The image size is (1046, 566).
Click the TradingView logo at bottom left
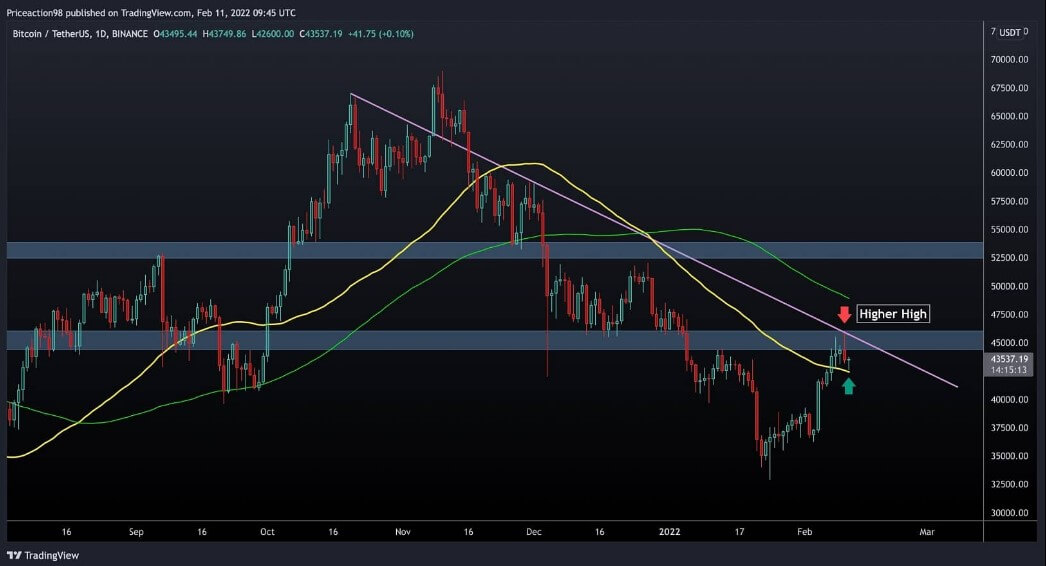click(43, 555)
